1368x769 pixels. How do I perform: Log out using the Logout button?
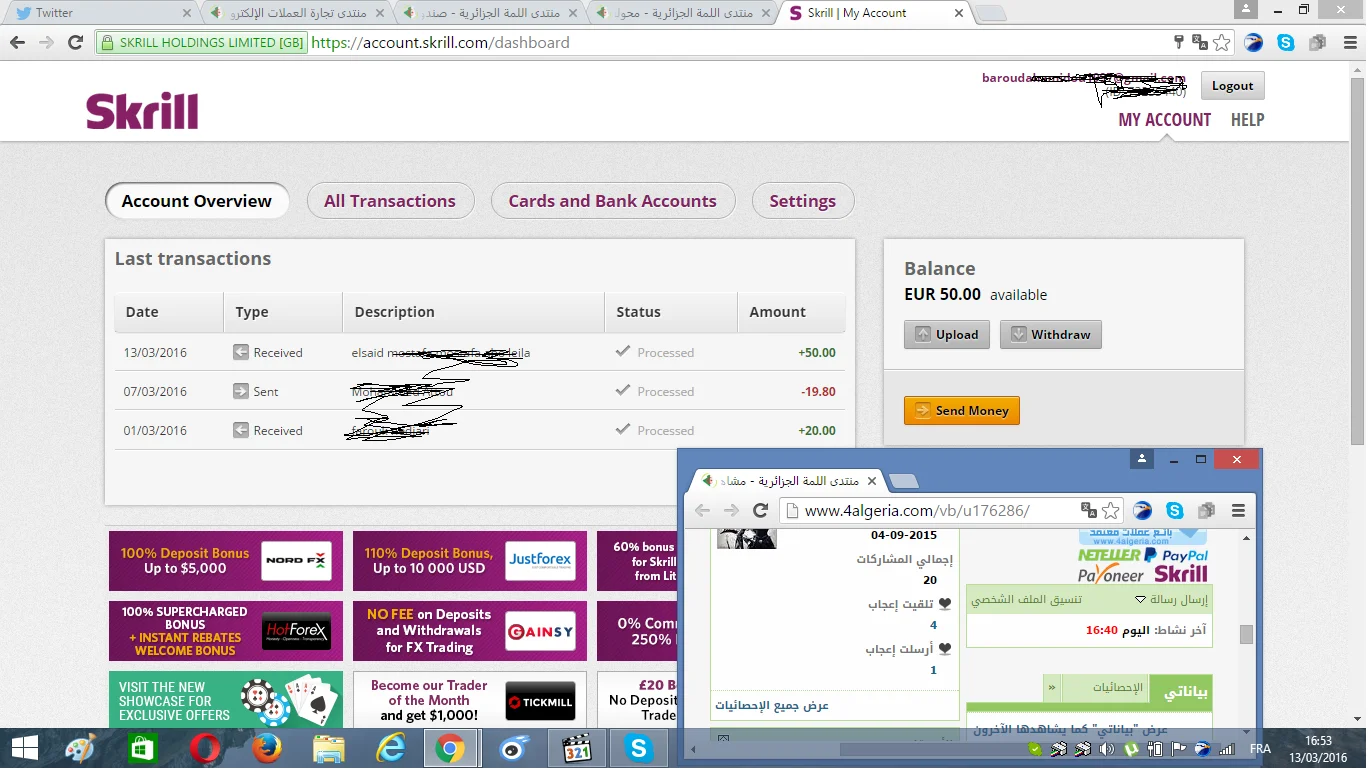[x=1232, y=86]
